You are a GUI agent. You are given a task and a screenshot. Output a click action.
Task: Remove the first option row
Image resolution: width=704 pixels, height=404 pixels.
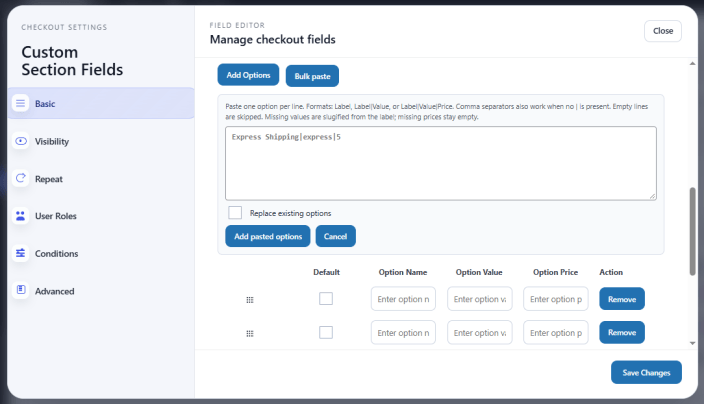point(622,299)
